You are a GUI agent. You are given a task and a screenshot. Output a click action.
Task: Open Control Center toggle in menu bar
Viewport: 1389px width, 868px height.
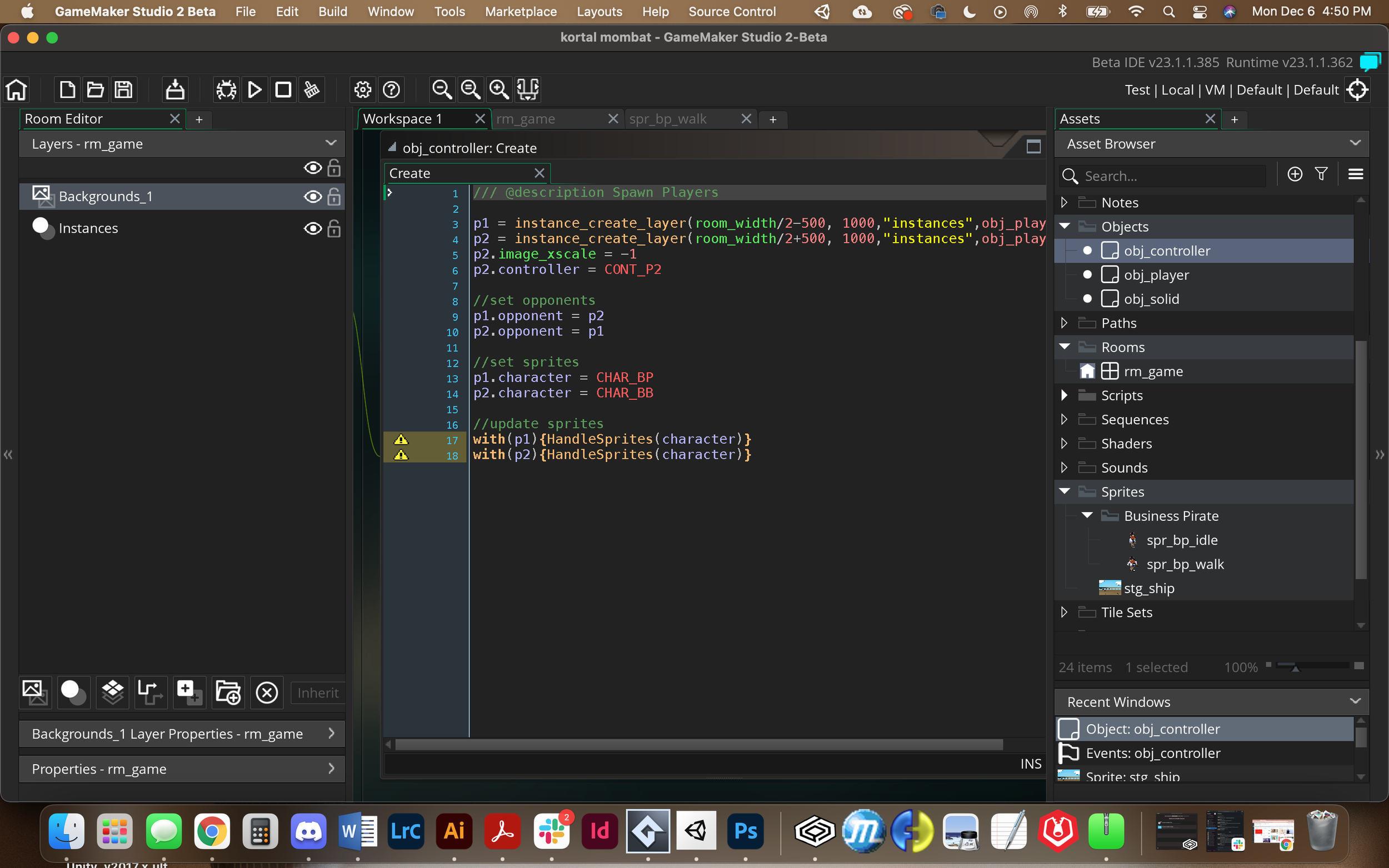pyautogui.click(x=1199, y=12)
